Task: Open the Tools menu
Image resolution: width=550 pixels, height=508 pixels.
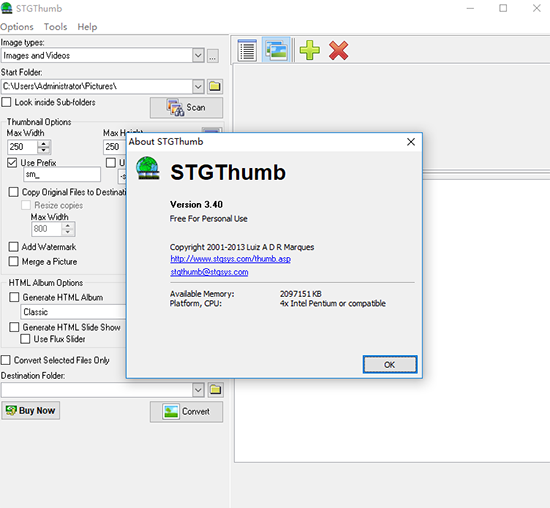Action: click(x=55, y=27)
